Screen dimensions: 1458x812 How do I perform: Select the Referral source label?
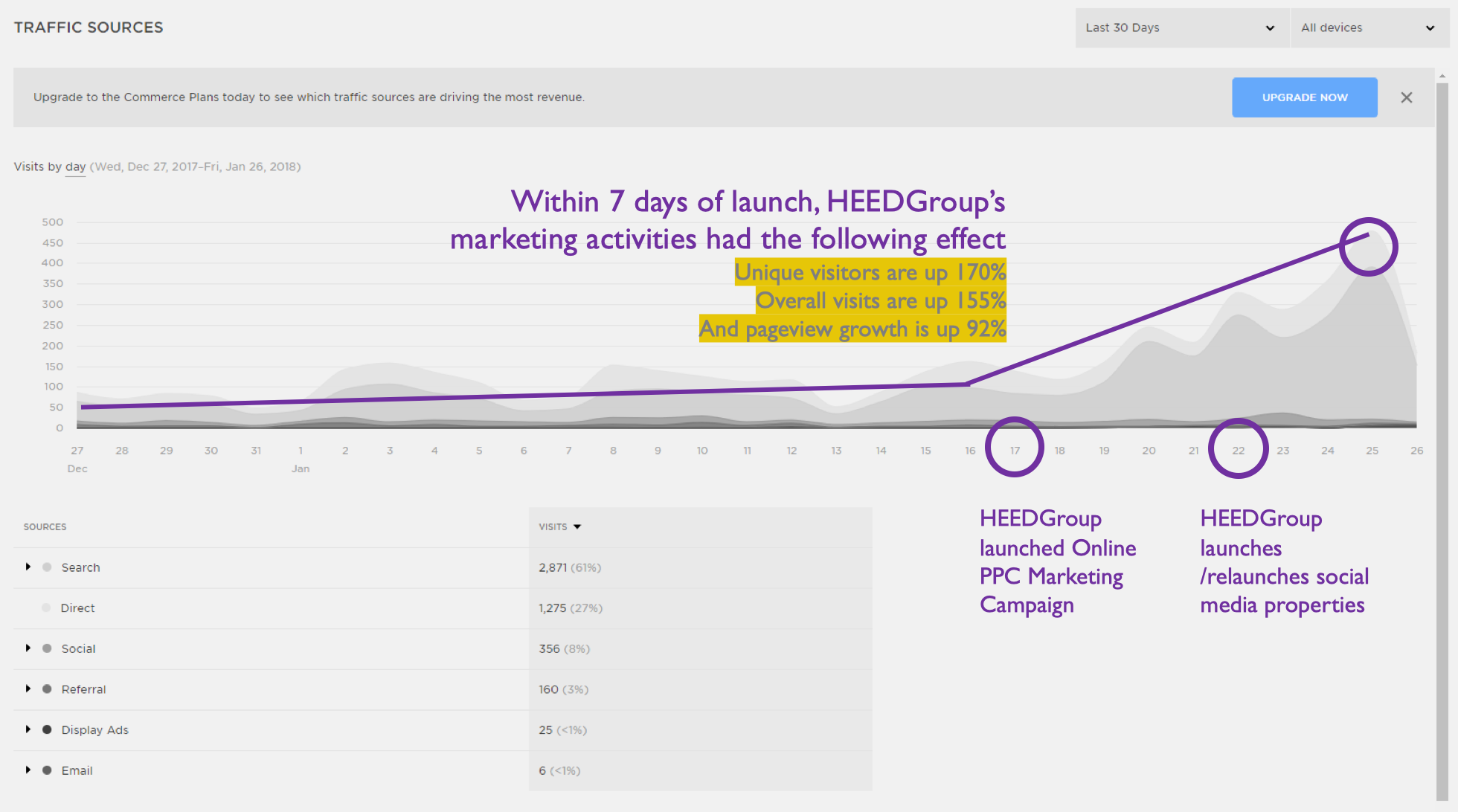83,689
